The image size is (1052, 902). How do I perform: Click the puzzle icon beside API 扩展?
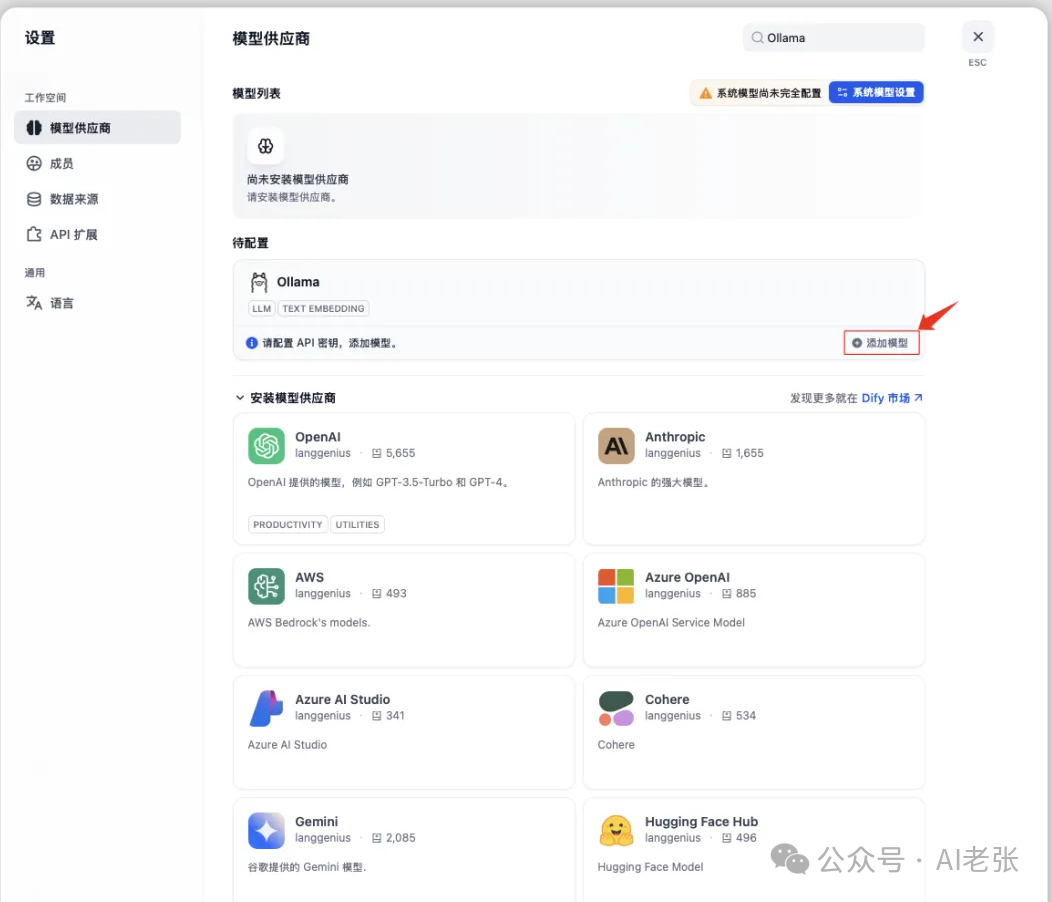pyautogui.click(x=34, y=234)
